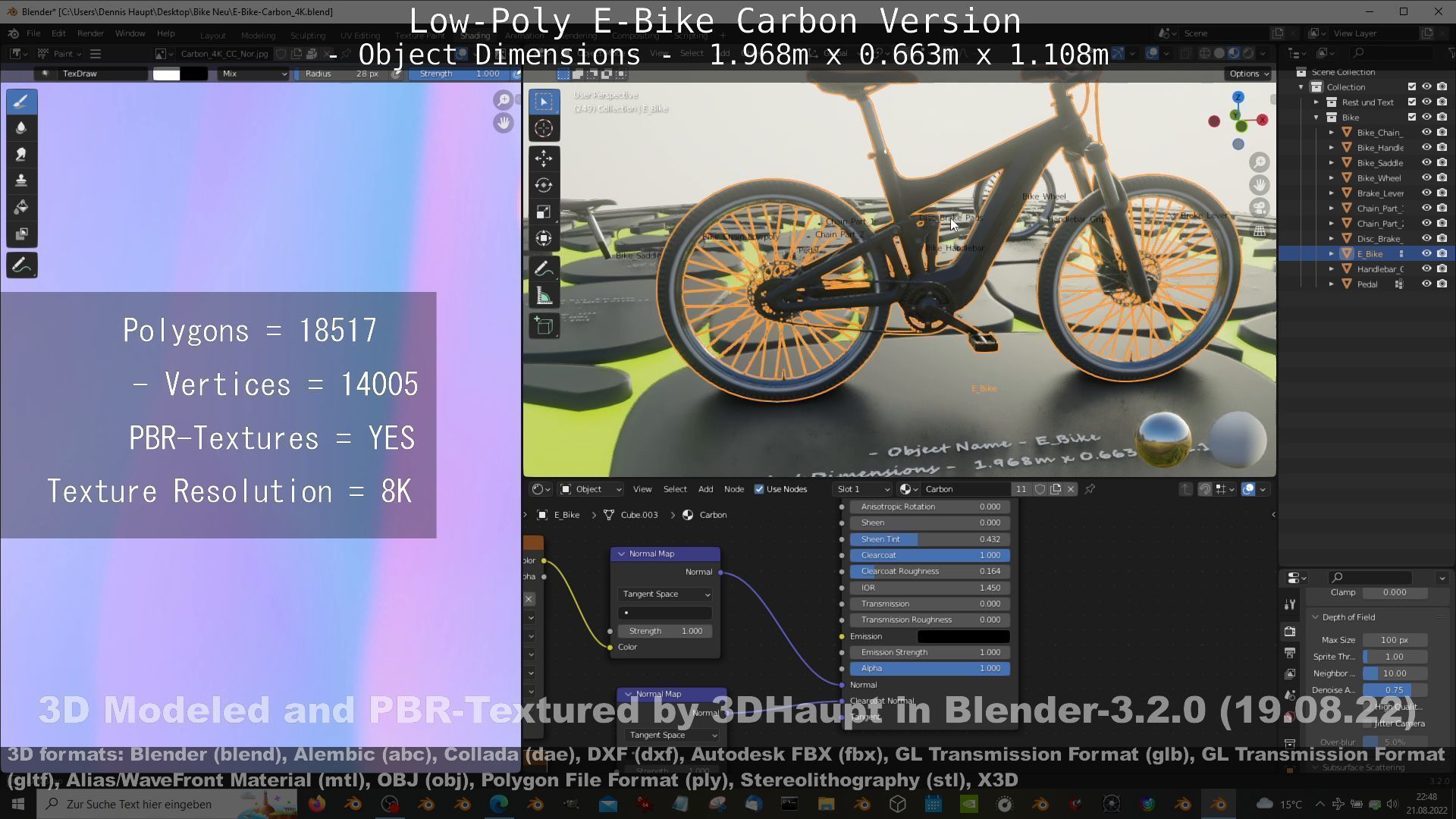Select the Mask tool in paint toolbar
1456x819 pixels.
coord(21,234)
